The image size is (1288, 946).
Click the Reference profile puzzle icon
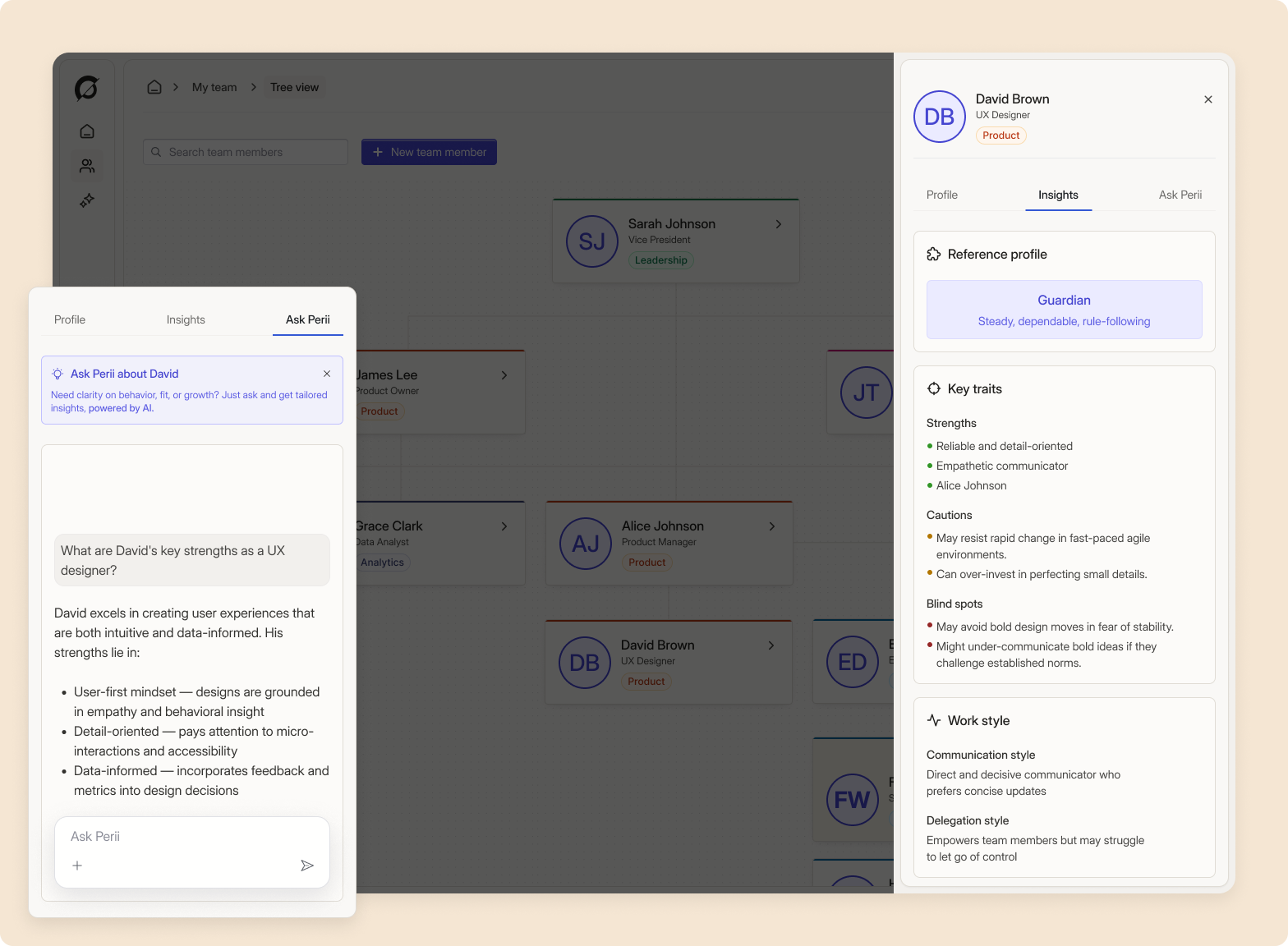[934, 255]
